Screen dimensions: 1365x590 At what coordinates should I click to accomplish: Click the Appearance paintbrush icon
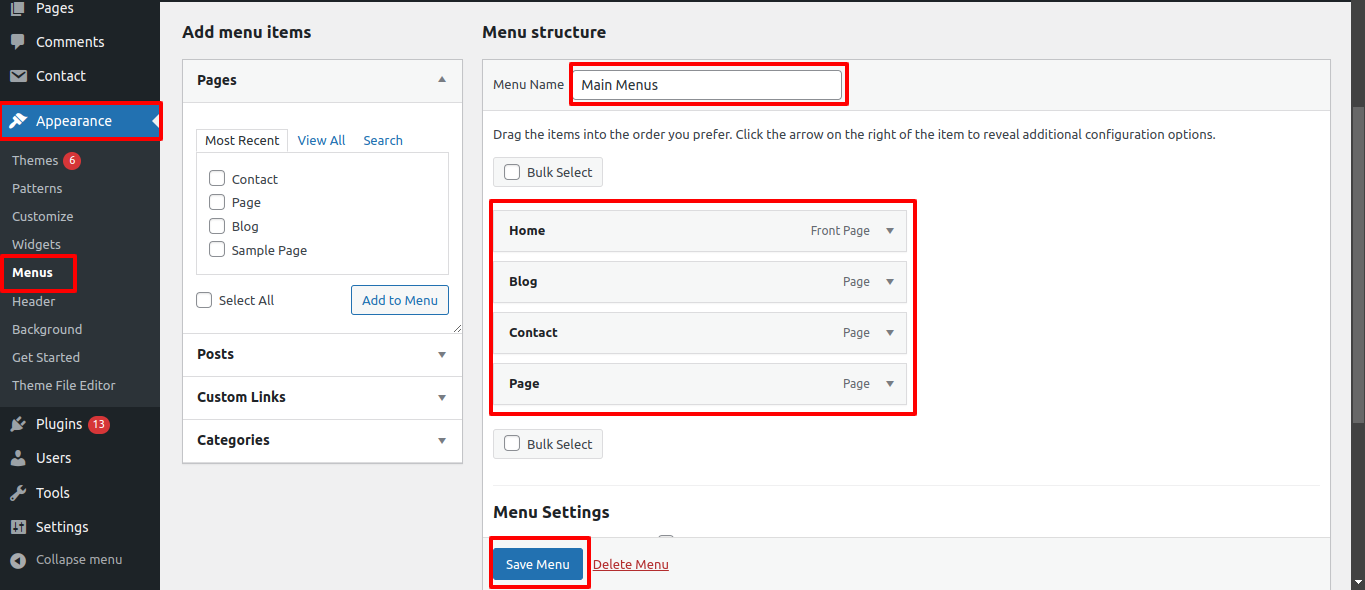[x=18, y=121]
